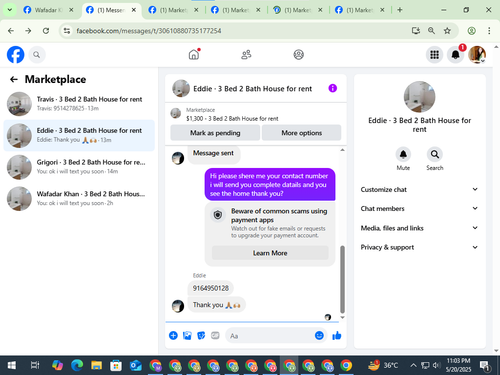Click the browser forward arrow

click(x=28, y=31)
